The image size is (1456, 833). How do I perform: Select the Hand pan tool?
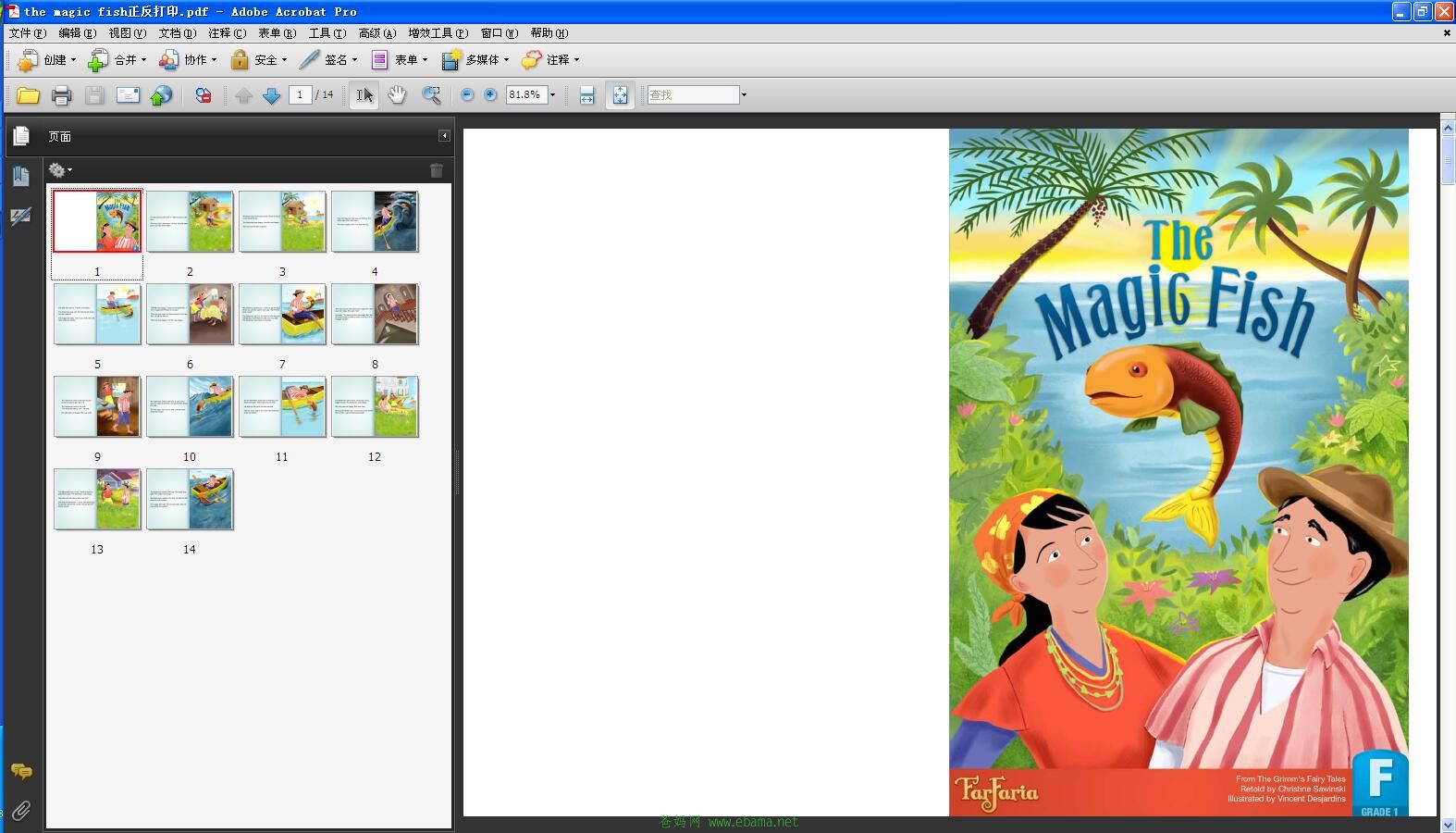(x=397, y=95)
